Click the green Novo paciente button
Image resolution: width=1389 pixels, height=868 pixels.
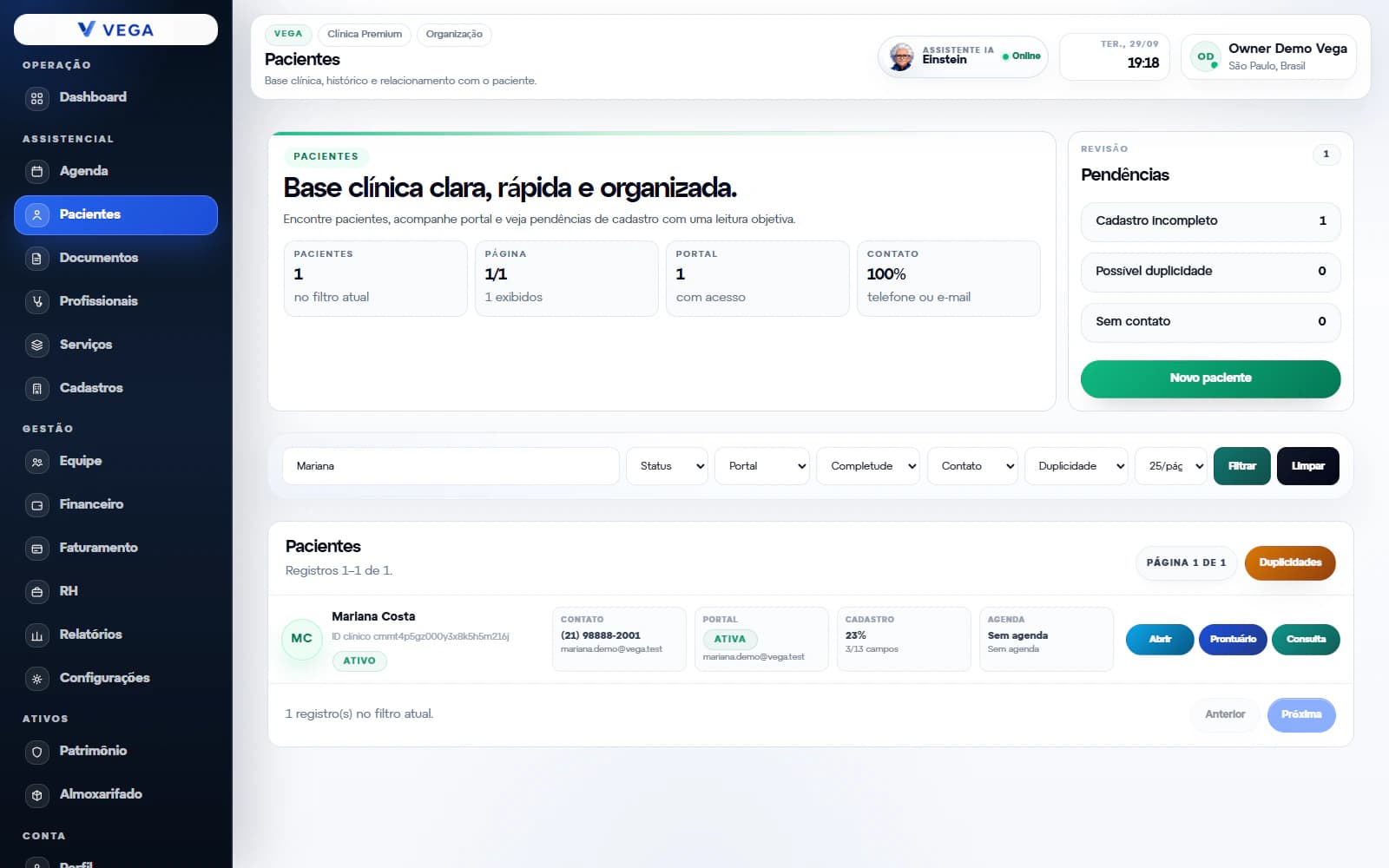click(x=1210, y=378)
